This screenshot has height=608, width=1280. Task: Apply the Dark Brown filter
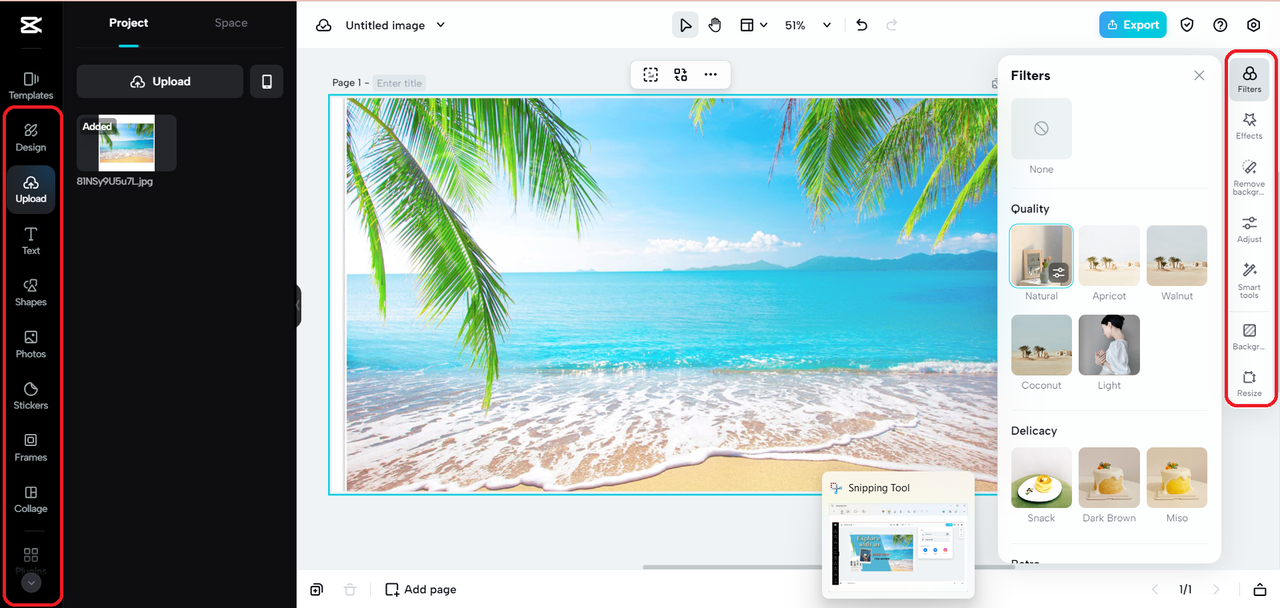tap(1109, 478)
